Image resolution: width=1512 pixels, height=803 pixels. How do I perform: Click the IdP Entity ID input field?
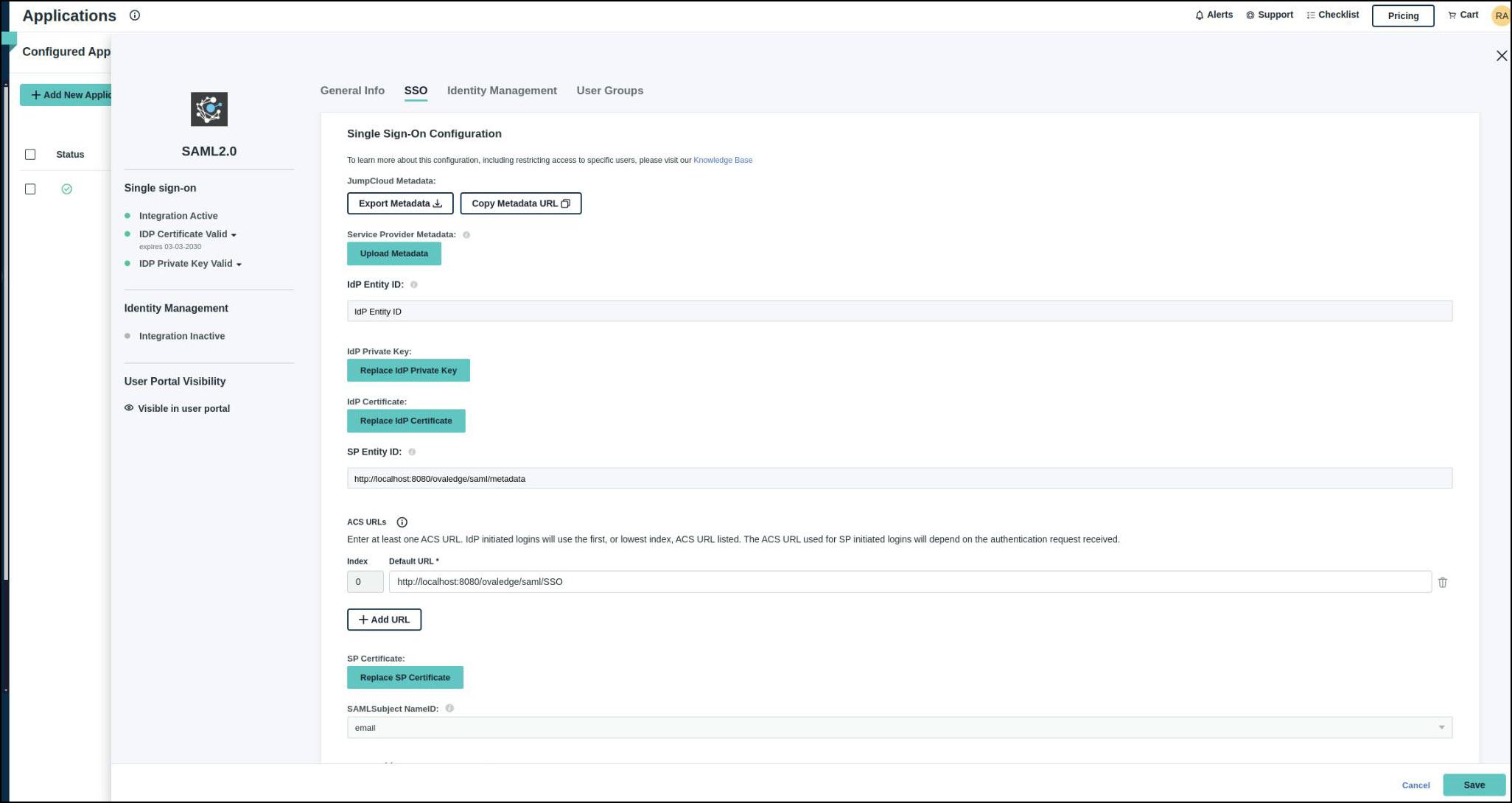(x=899, y=311)
